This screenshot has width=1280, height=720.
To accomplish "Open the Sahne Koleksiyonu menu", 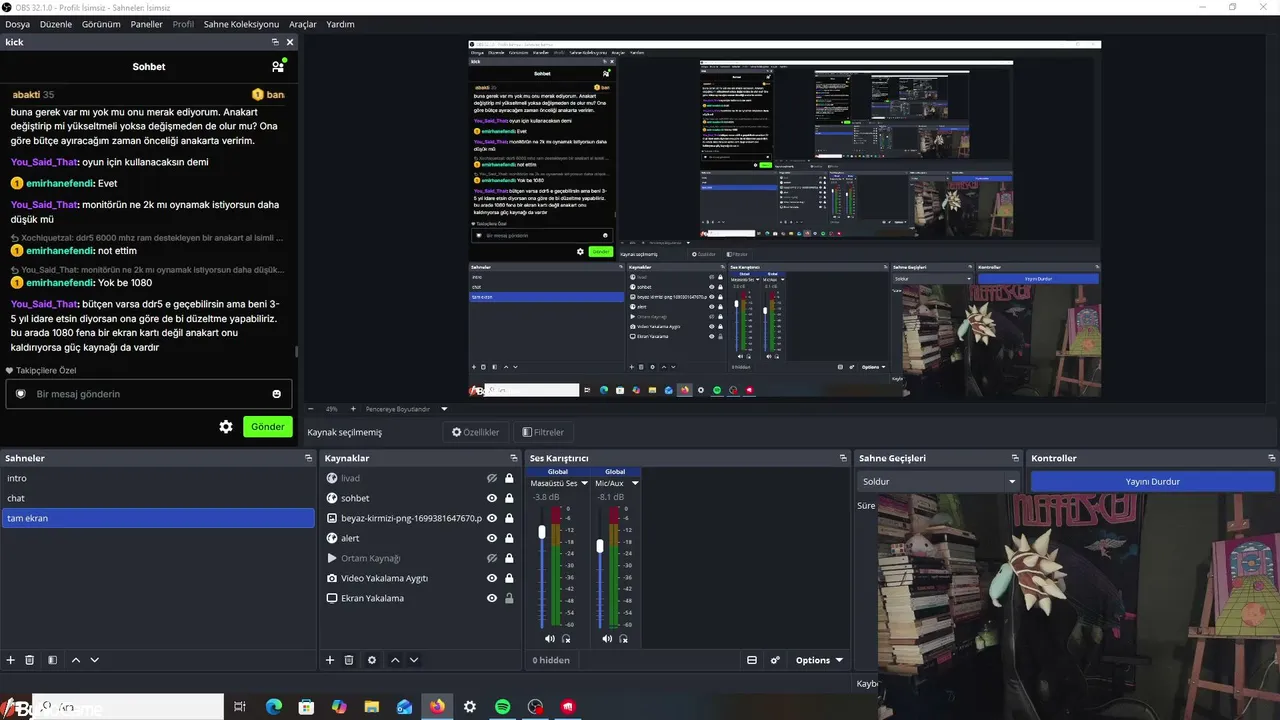I will pyautogui.click(x=241, y=24).
